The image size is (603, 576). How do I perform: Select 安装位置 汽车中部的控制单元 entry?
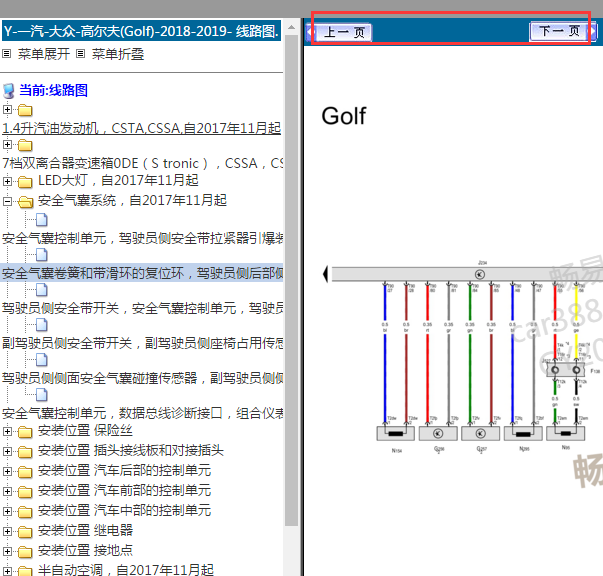click(x=124, y=510)
